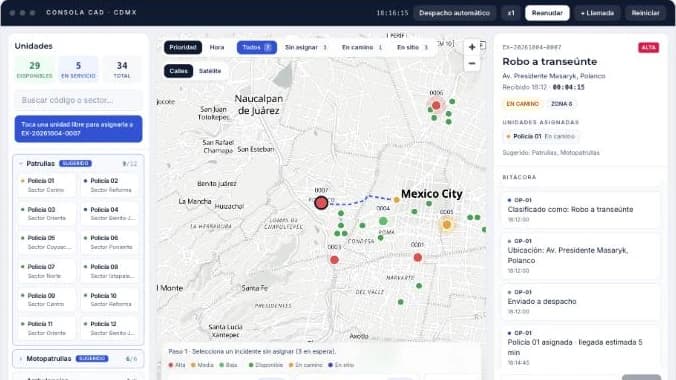
Task: Select orange incident marker 0005 on map
Action: (447, 224)
